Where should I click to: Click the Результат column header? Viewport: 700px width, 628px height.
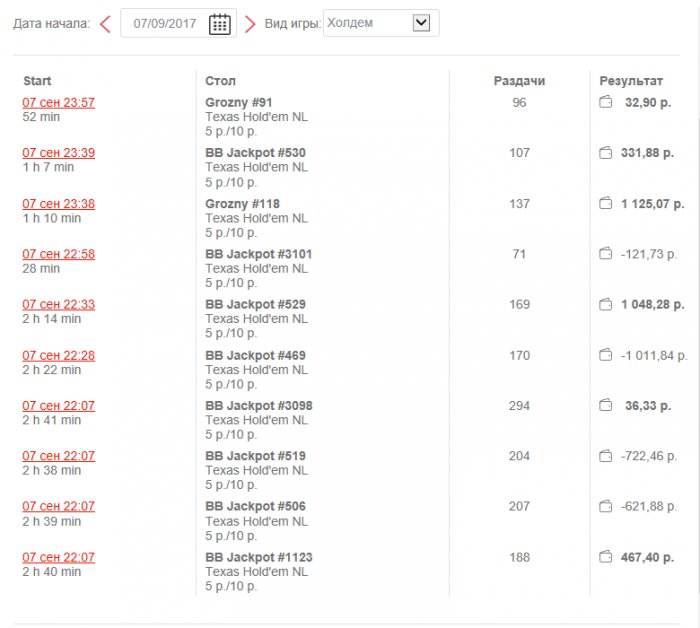click(x=631, y=80)
